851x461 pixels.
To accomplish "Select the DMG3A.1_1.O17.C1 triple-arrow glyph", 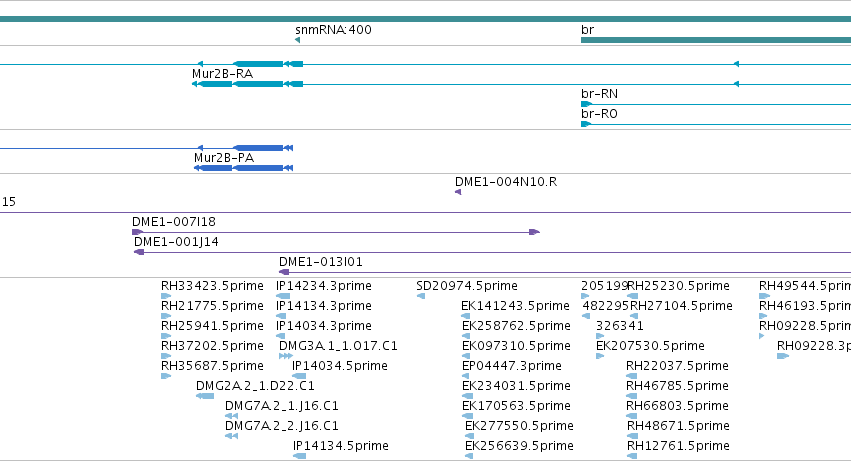I will (x=286, y=356).
